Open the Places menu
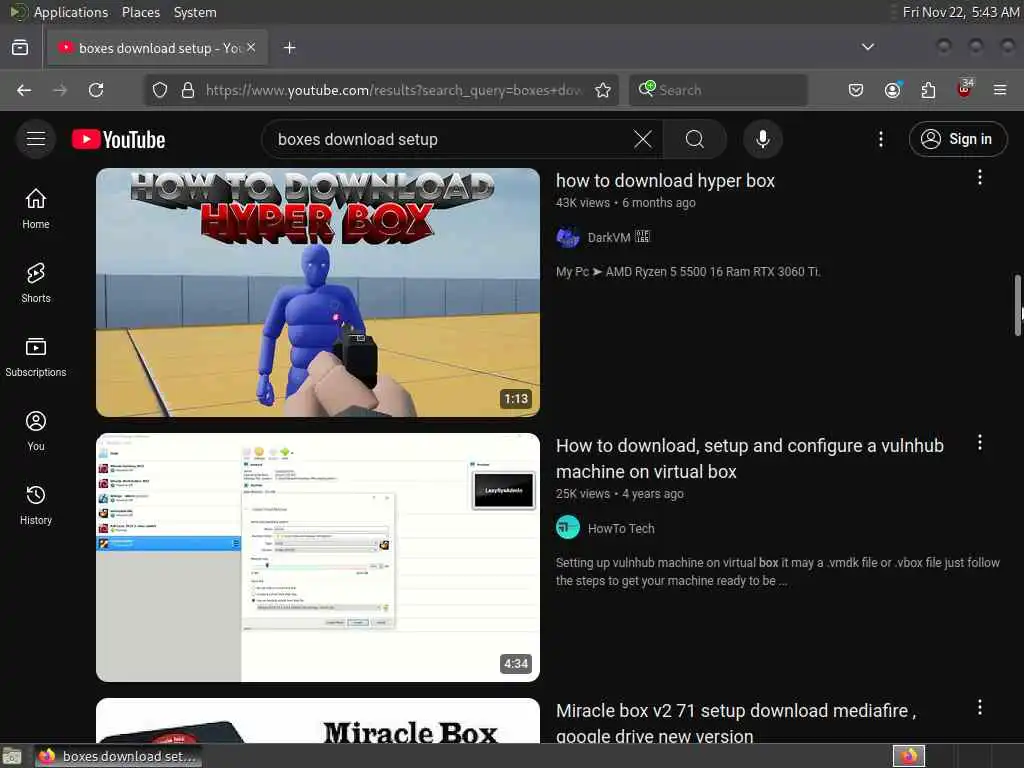 pyautogui.click(x=140, y=12)
